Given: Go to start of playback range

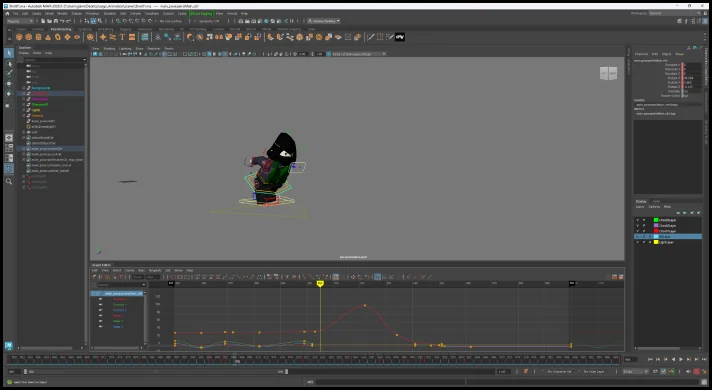Looking at the screenshot, I should coord(650,359).
